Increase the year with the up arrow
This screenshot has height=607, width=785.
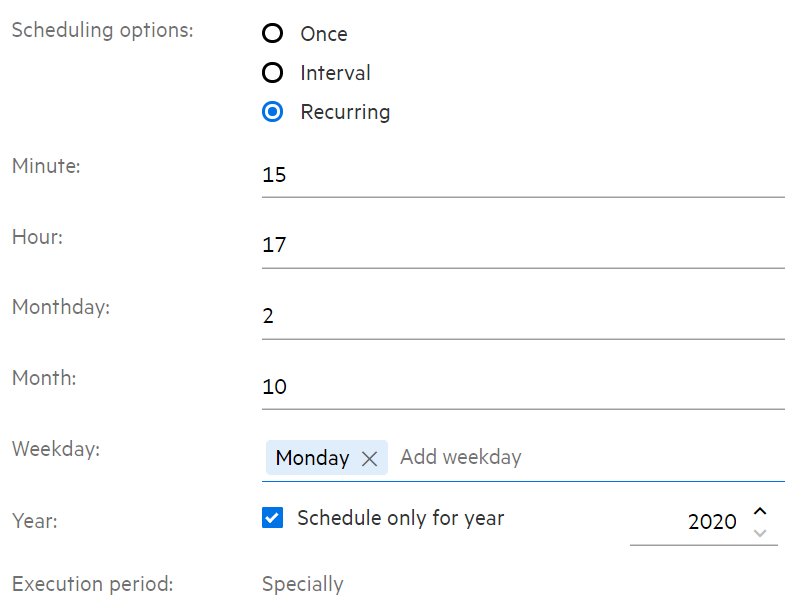click(760, 512)
